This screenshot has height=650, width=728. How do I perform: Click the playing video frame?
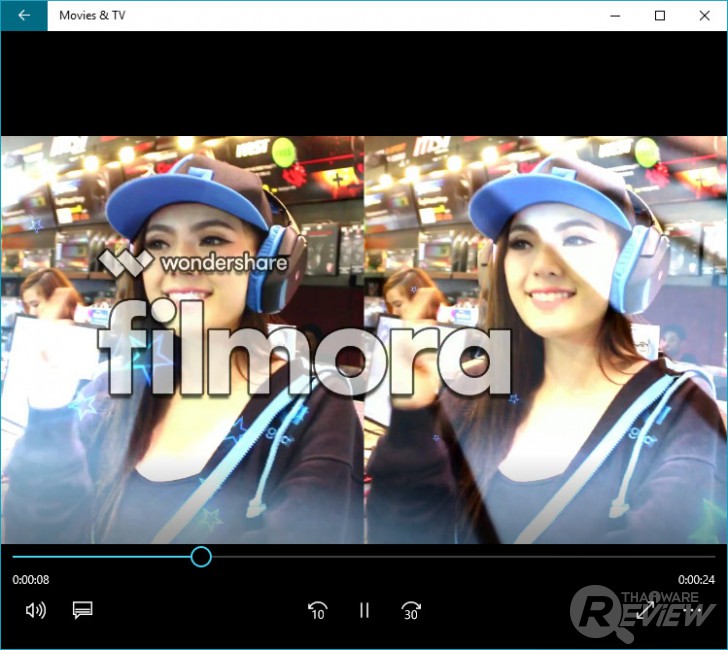[364, 339]
